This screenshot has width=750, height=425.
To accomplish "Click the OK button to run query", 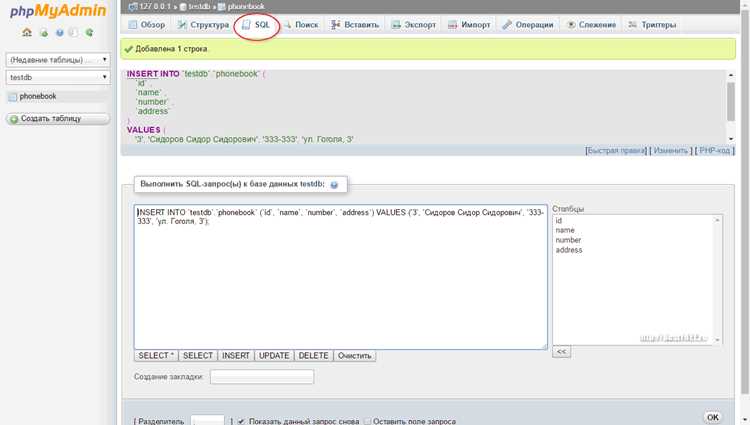I will (713, 417).
